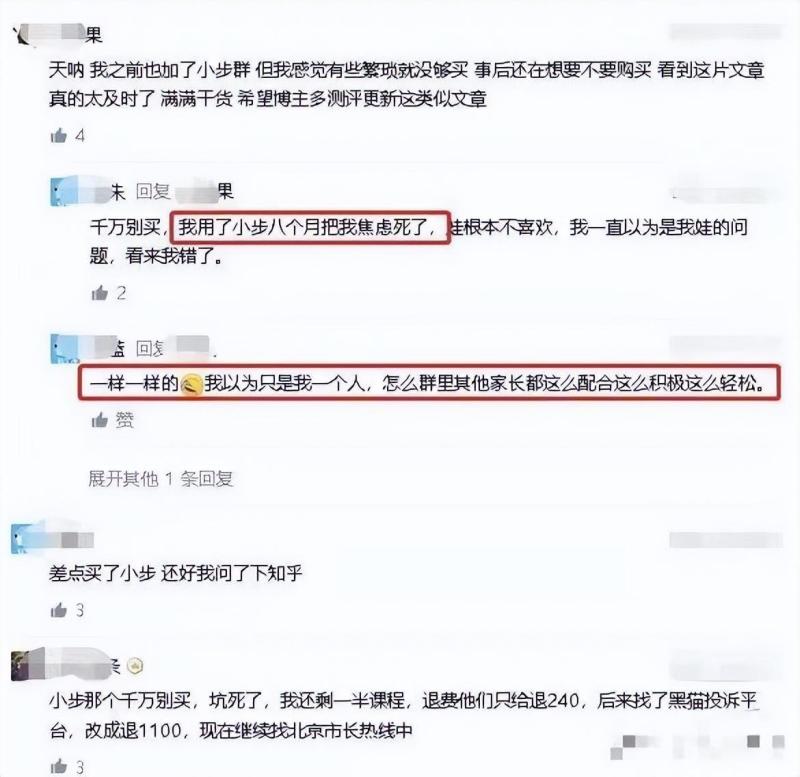Click the replied-to name in the second reply

191,348
